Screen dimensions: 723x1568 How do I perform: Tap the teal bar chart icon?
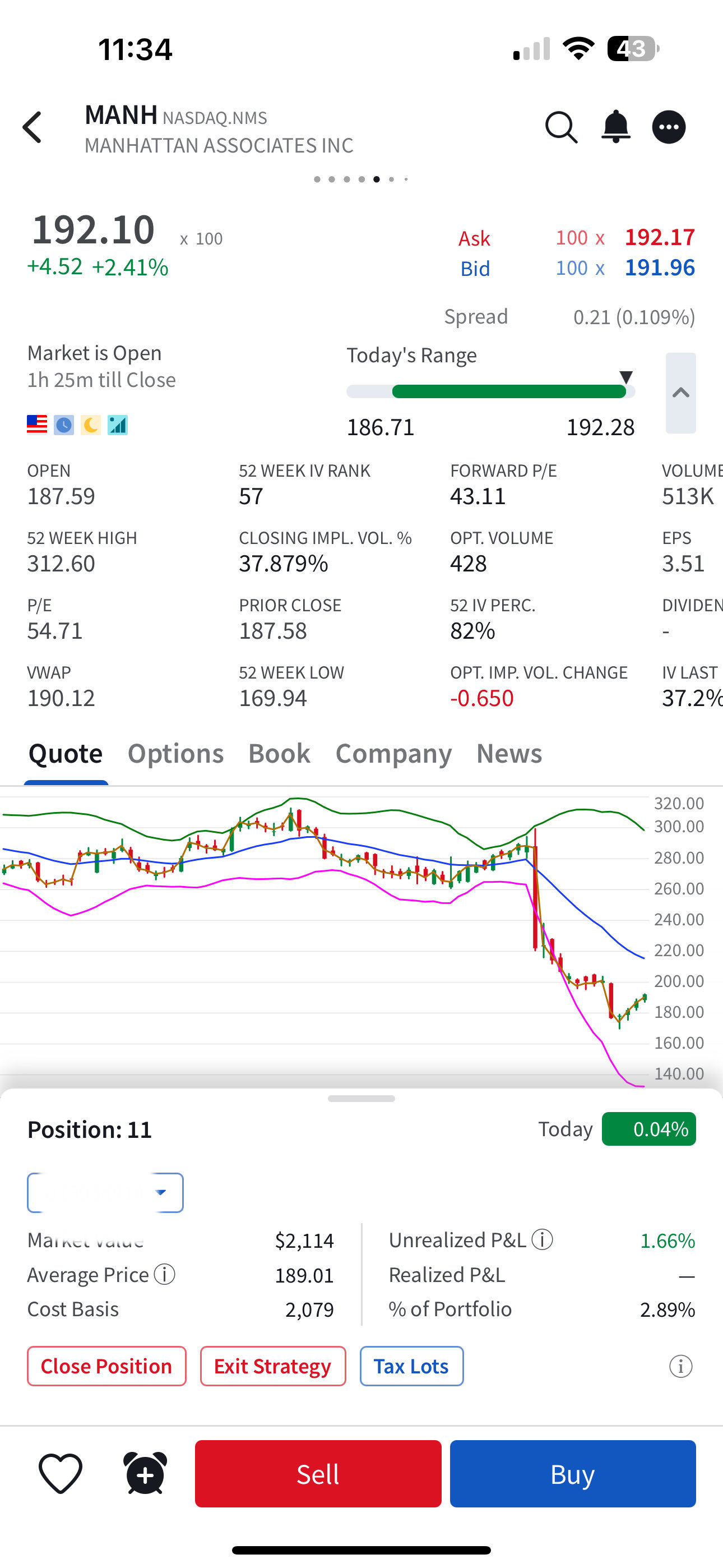pos(118,425)
